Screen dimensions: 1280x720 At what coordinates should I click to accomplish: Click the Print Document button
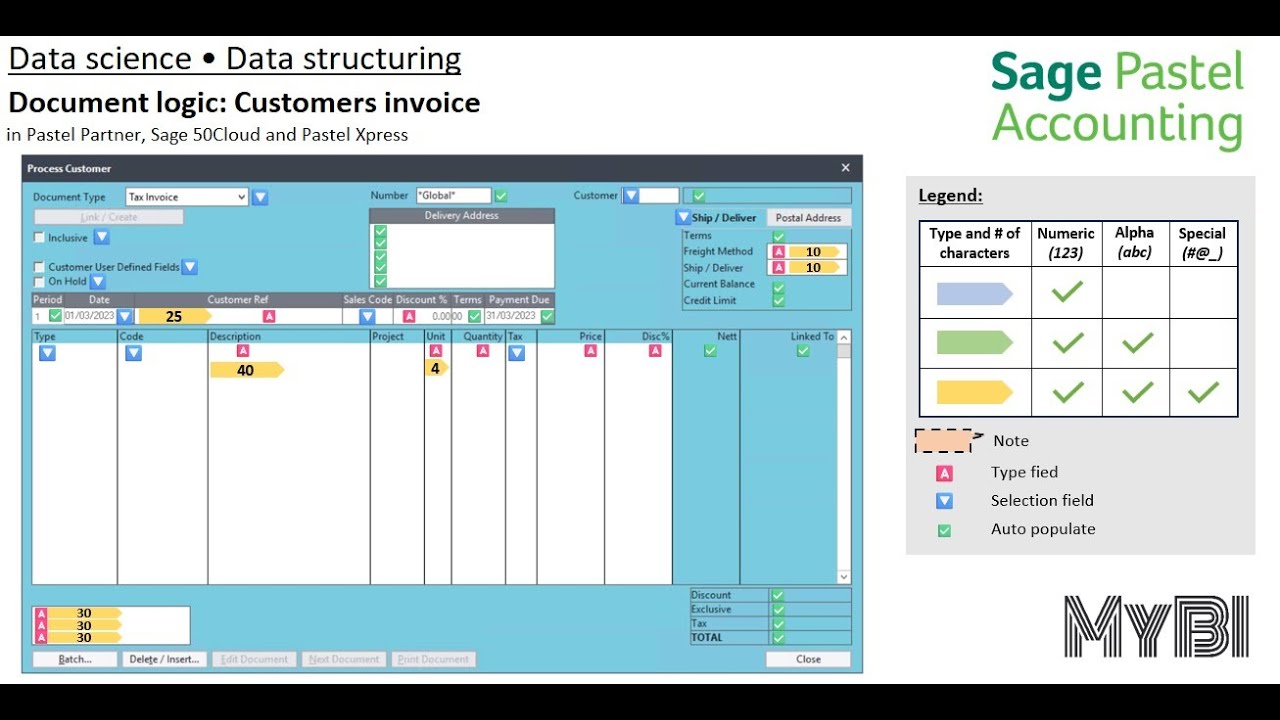[433, 659]
